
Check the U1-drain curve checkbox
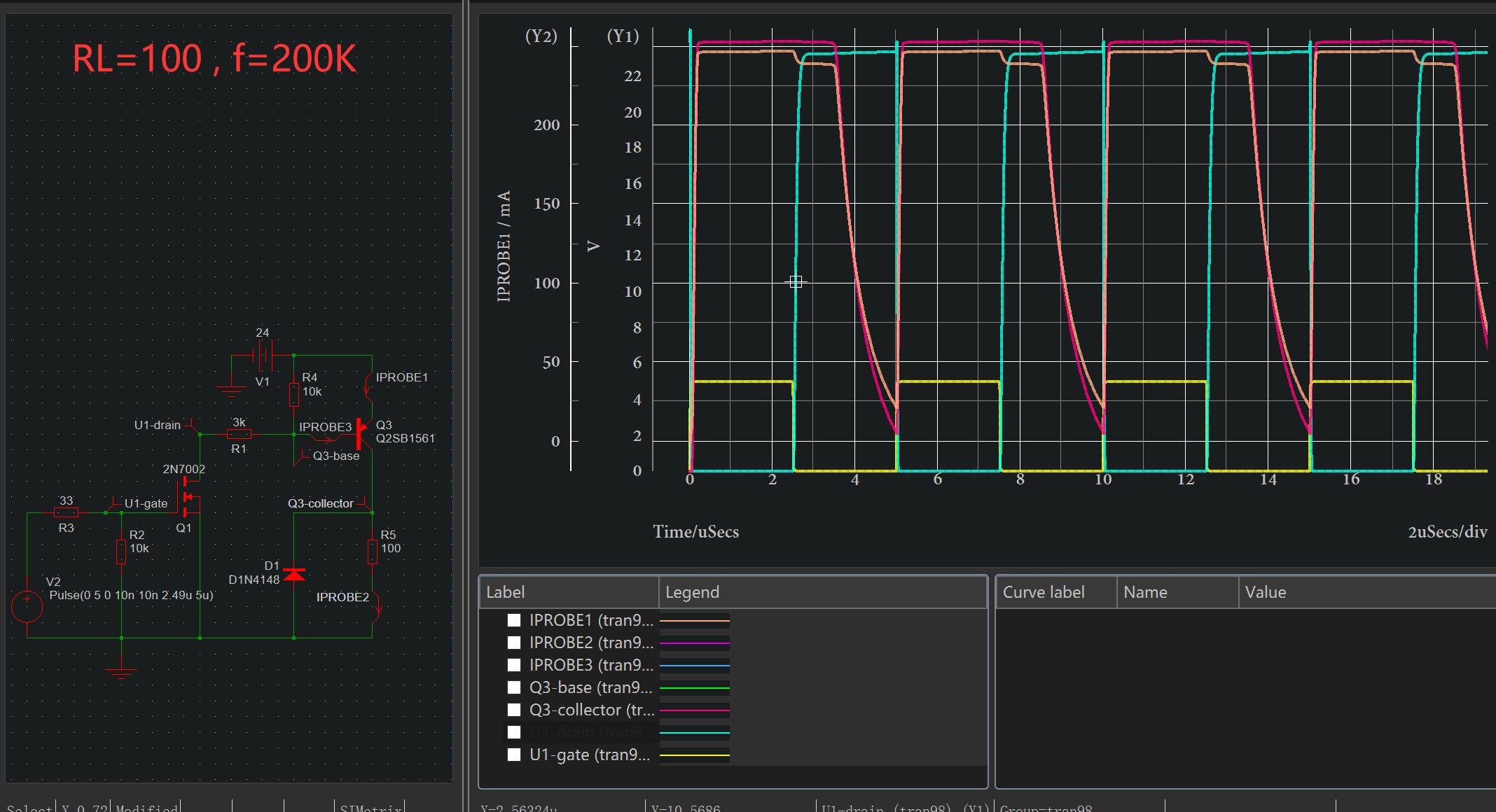(x=514, y=732)
